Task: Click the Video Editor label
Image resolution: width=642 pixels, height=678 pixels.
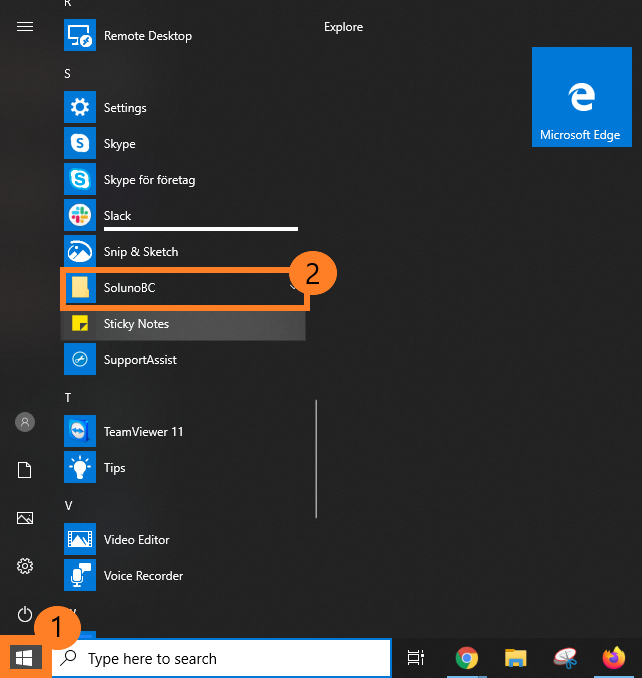Action: [x=137, y=540]
